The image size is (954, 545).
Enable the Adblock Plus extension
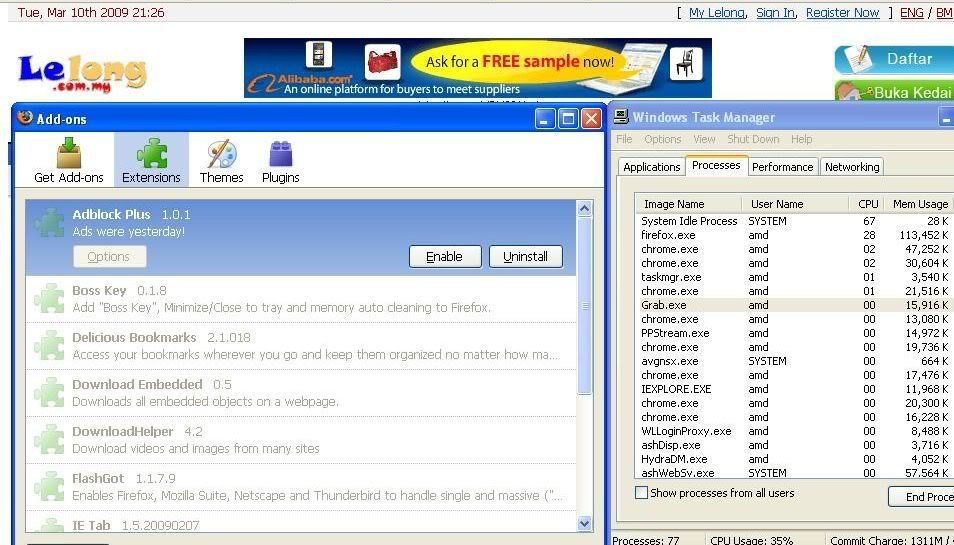click(x=444, y=257)
